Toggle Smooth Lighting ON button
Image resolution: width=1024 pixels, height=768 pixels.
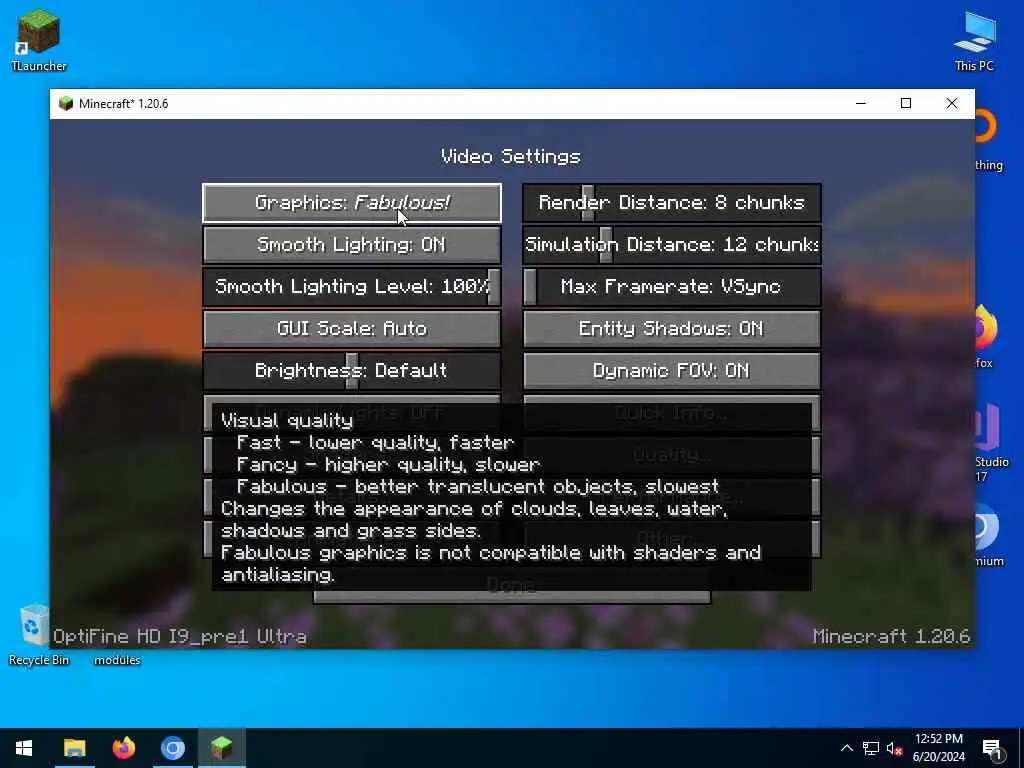point(352,244)
